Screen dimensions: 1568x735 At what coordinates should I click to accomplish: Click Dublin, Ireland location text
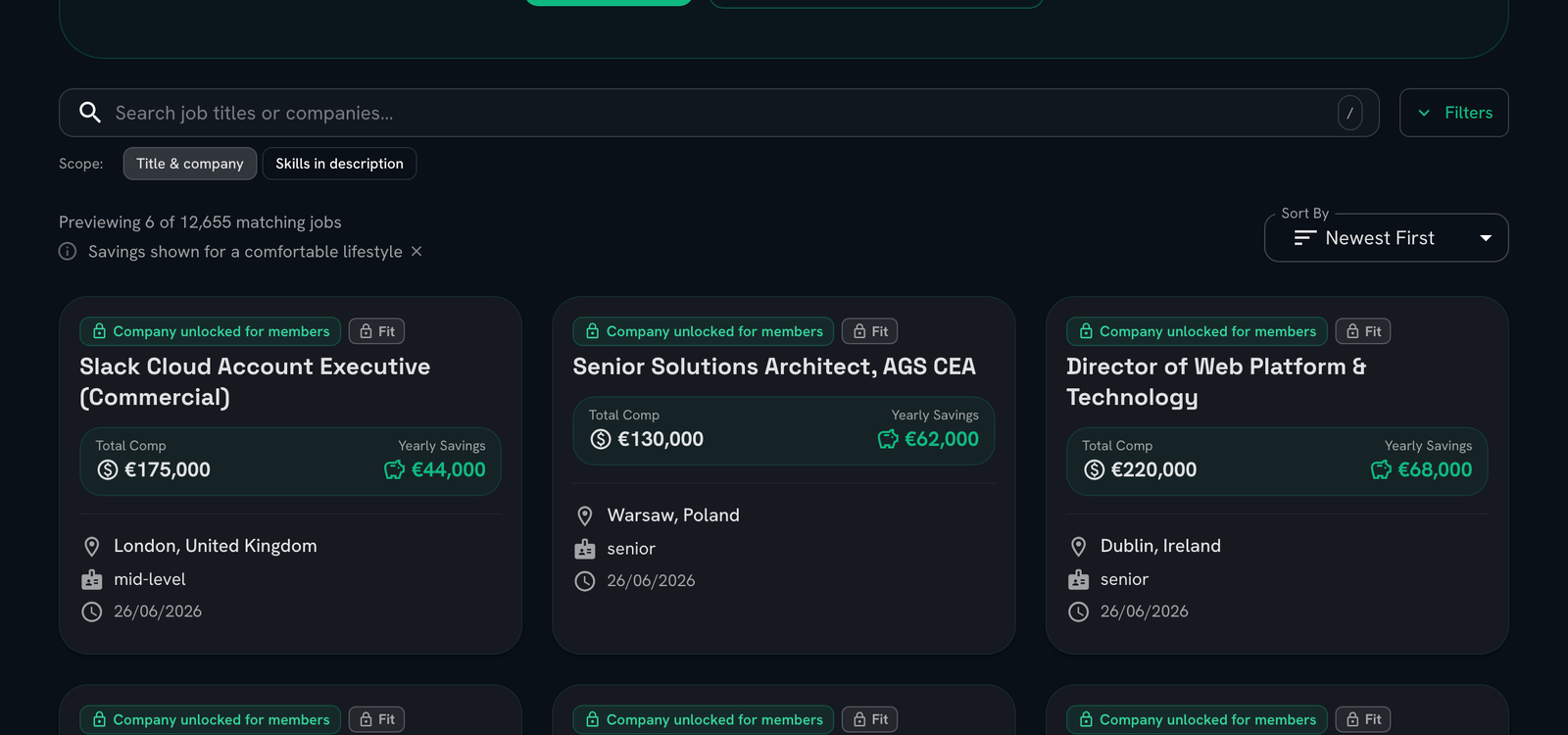[x=1160, y=546]
